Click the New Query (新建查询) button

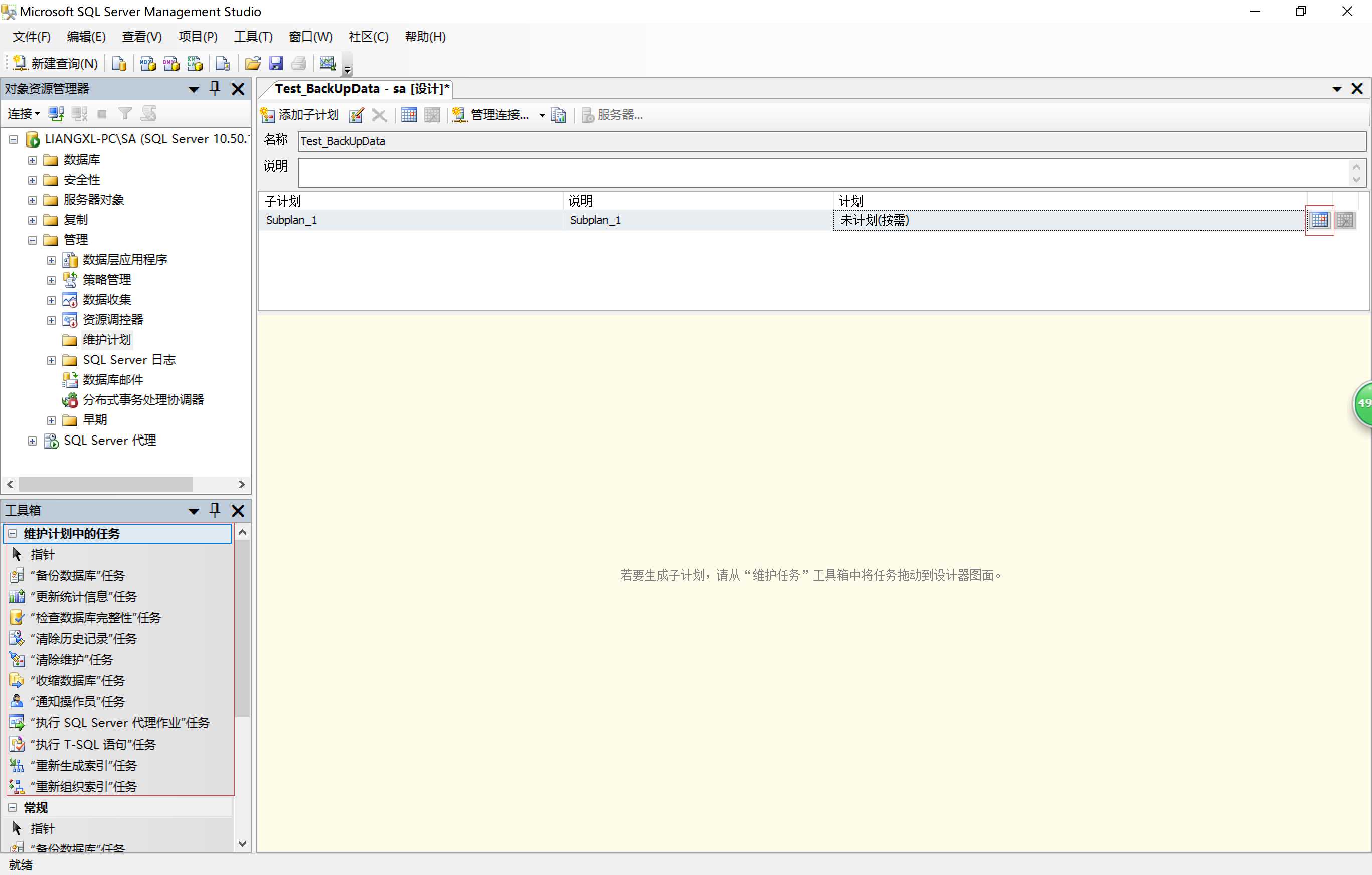point(55,63)
